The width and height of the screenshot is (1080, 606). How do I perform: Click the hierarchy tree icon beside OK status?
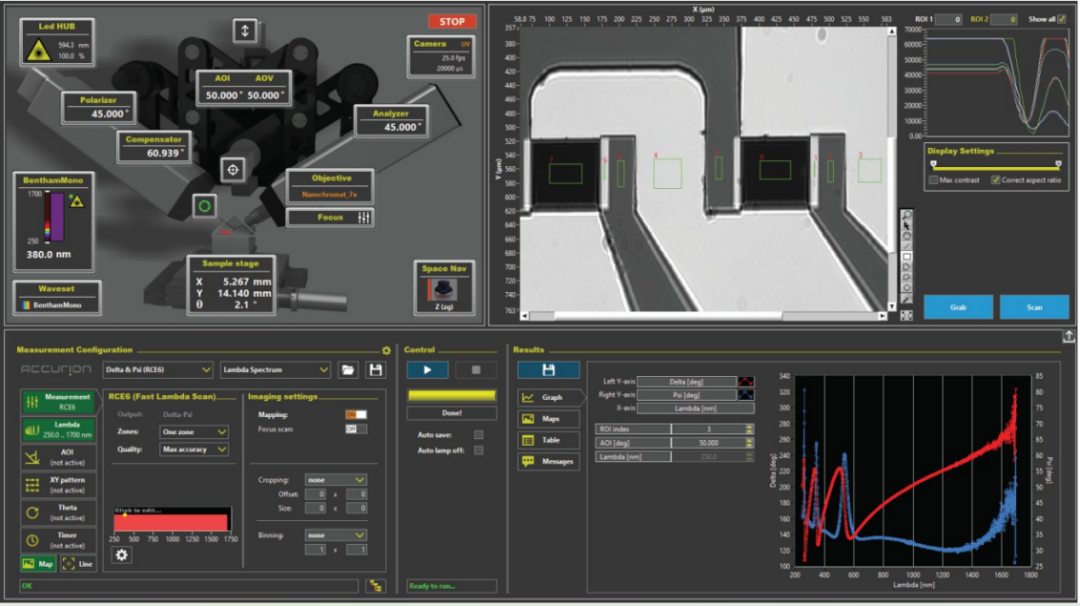[x=375, y=586]
